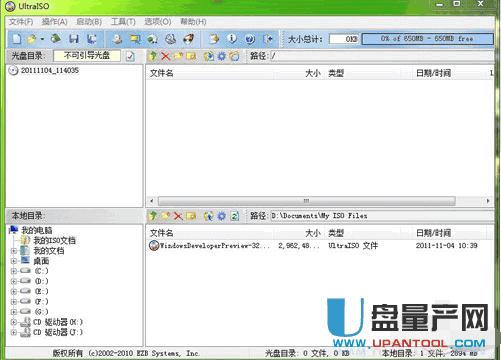This screenshot has height=360, width=501.
Task: Expand the 我的文档 tree node
Action: [14, 251]
